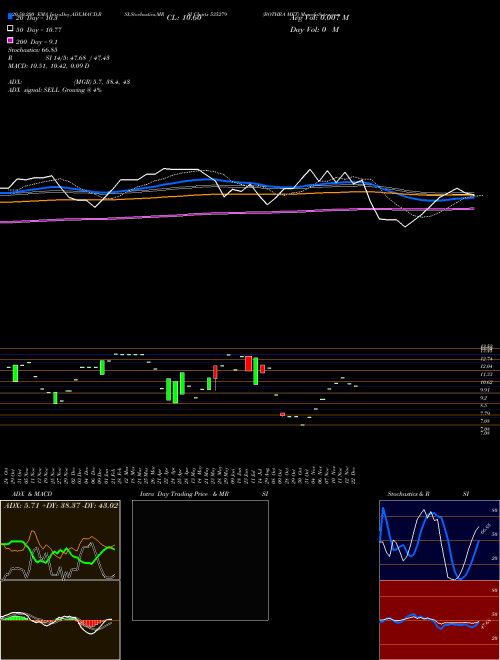The width and height of the screenshot is (500, 660).
Task: Click the blue 20 Day EMA legend swatch
Action: (x=10, y=16)
